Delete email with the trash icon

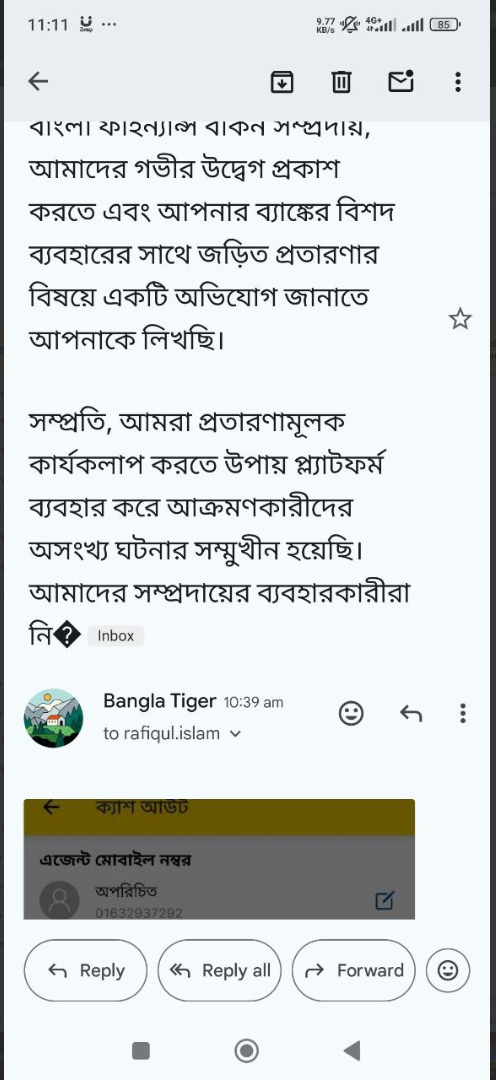341,82
